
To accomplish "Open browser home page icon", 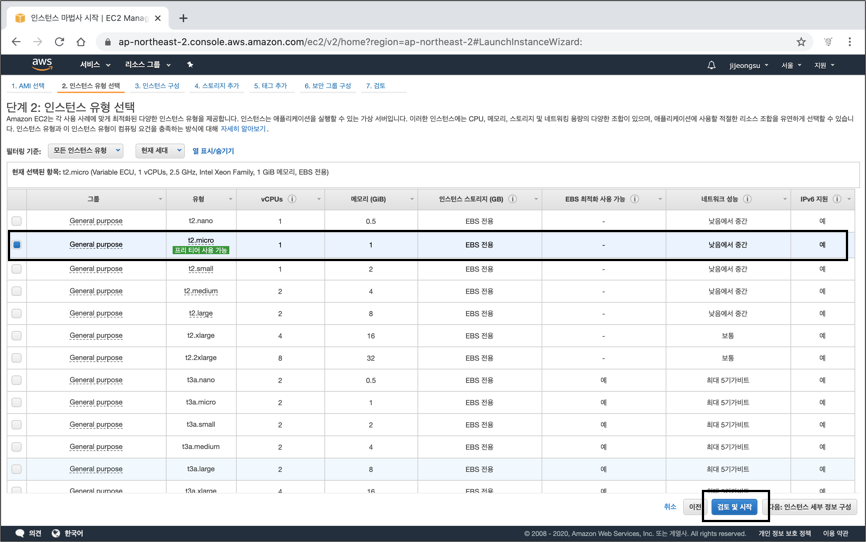I will pyautogui.click(x=81, y=42).
